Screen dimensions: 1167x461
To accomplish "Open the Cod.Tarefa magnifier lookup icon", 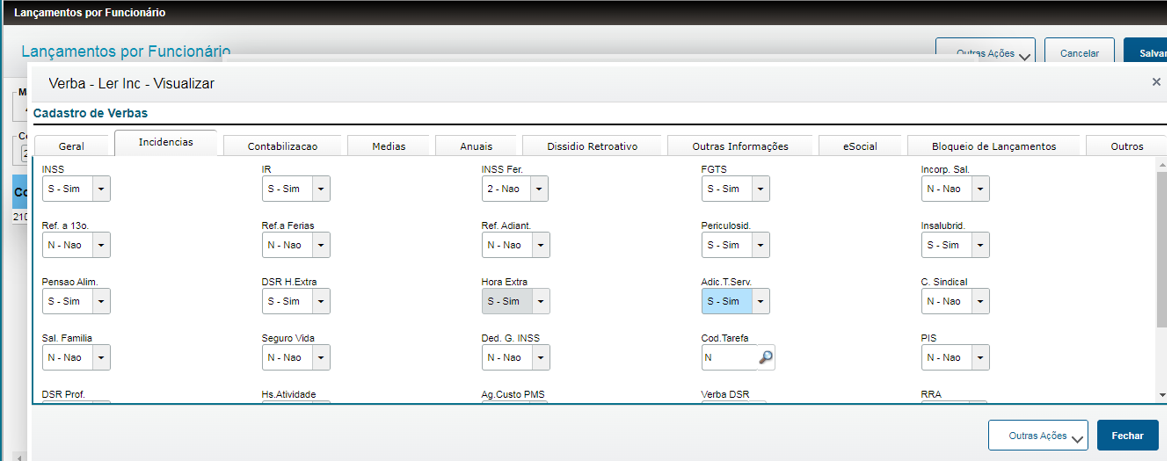I will pyautogui.click(x=766, y=358).
